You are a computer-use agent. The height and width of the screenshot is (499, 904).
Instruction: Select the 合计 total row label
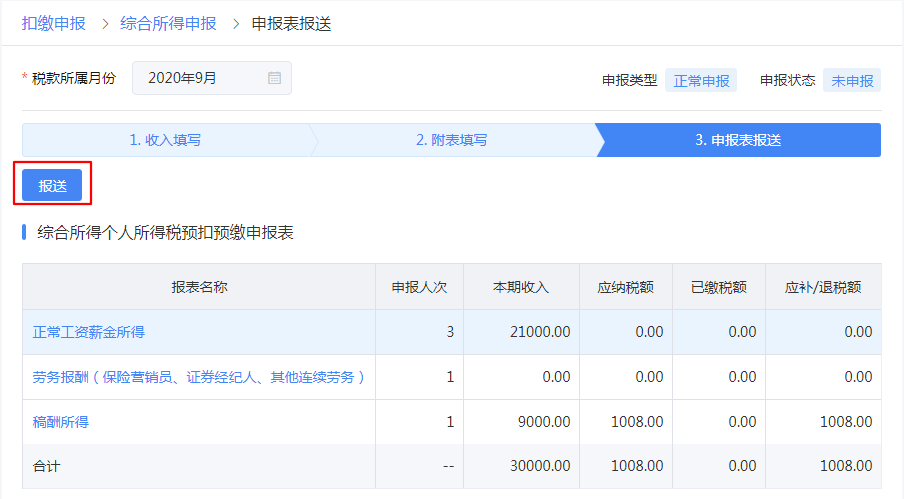[46, 466]
